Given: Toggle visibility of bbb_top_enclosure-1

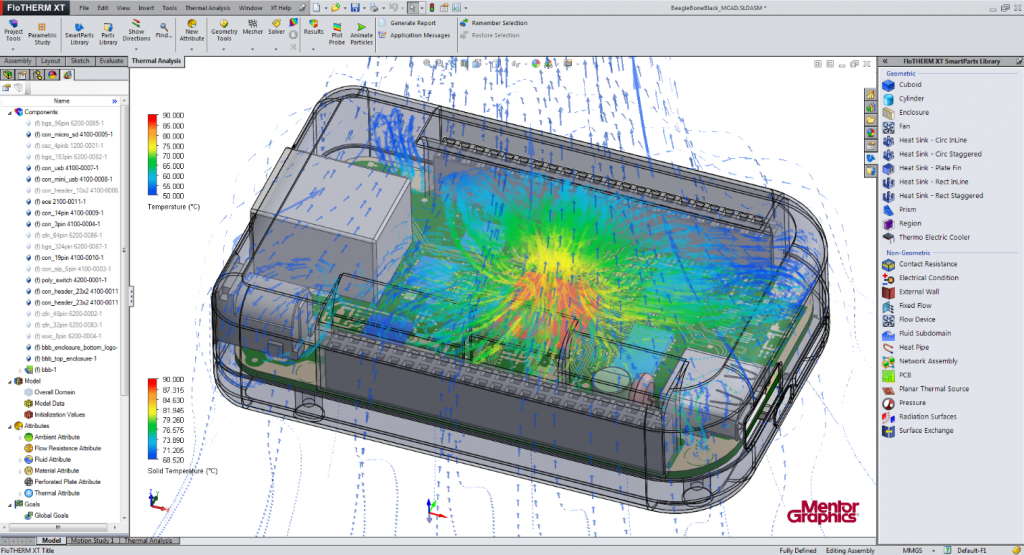Looking at the screenshot, I should [x=29, y=358].
